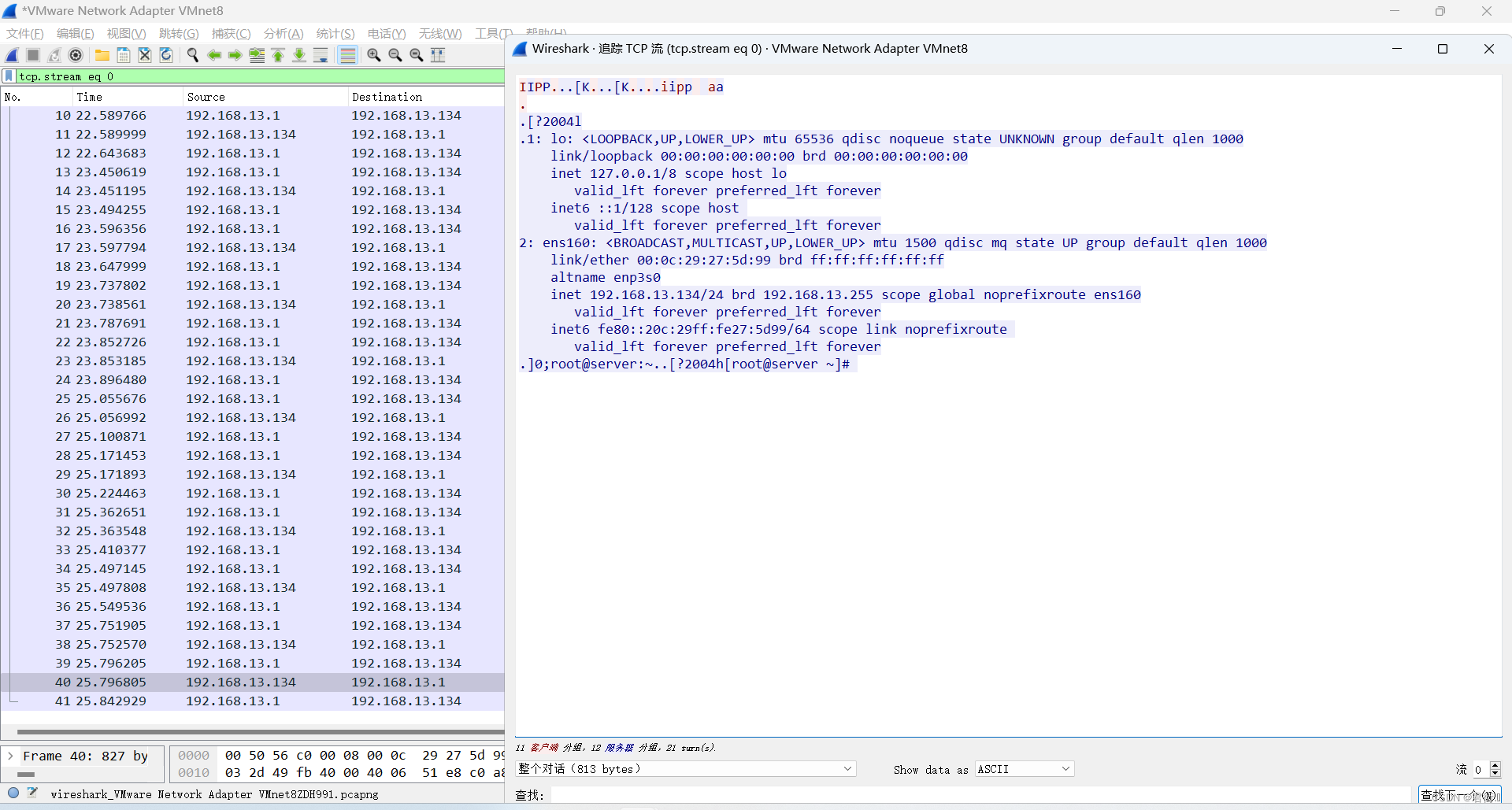Open the 分析(A) menu

point(283,34)
